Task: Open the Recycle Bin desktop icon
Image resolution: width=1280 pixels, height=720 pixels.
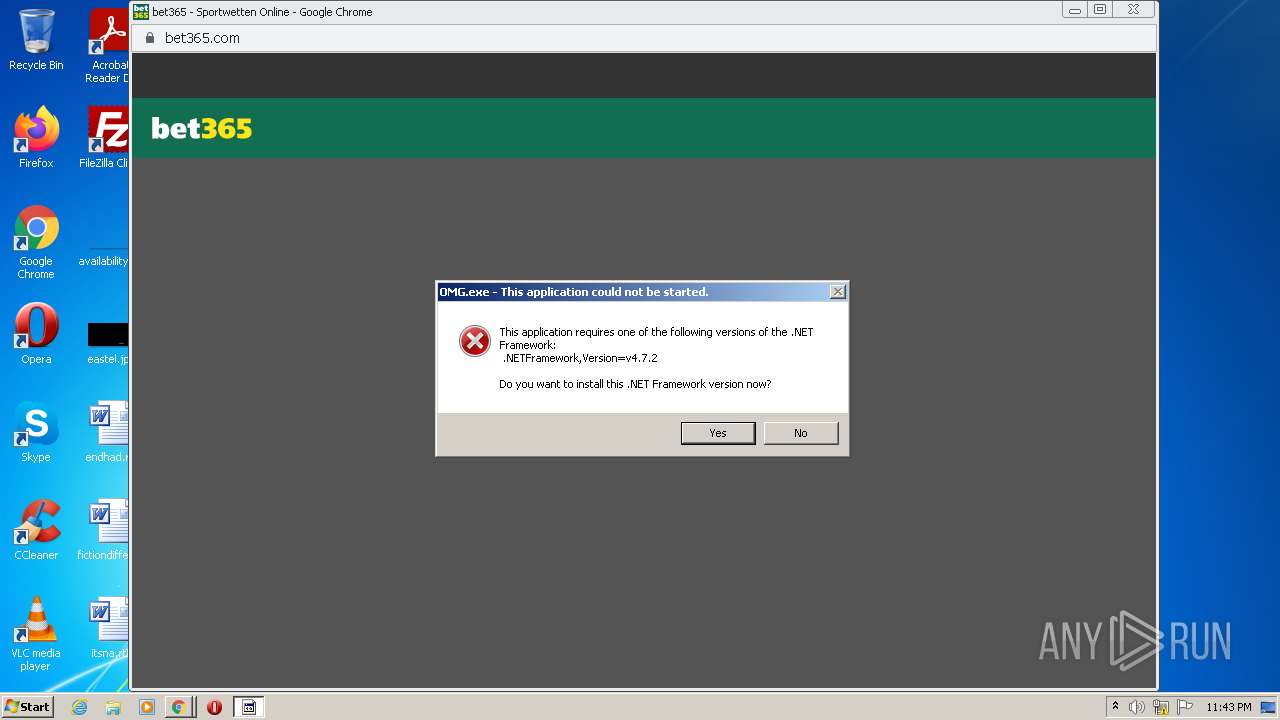Action: tap(36, 40)
